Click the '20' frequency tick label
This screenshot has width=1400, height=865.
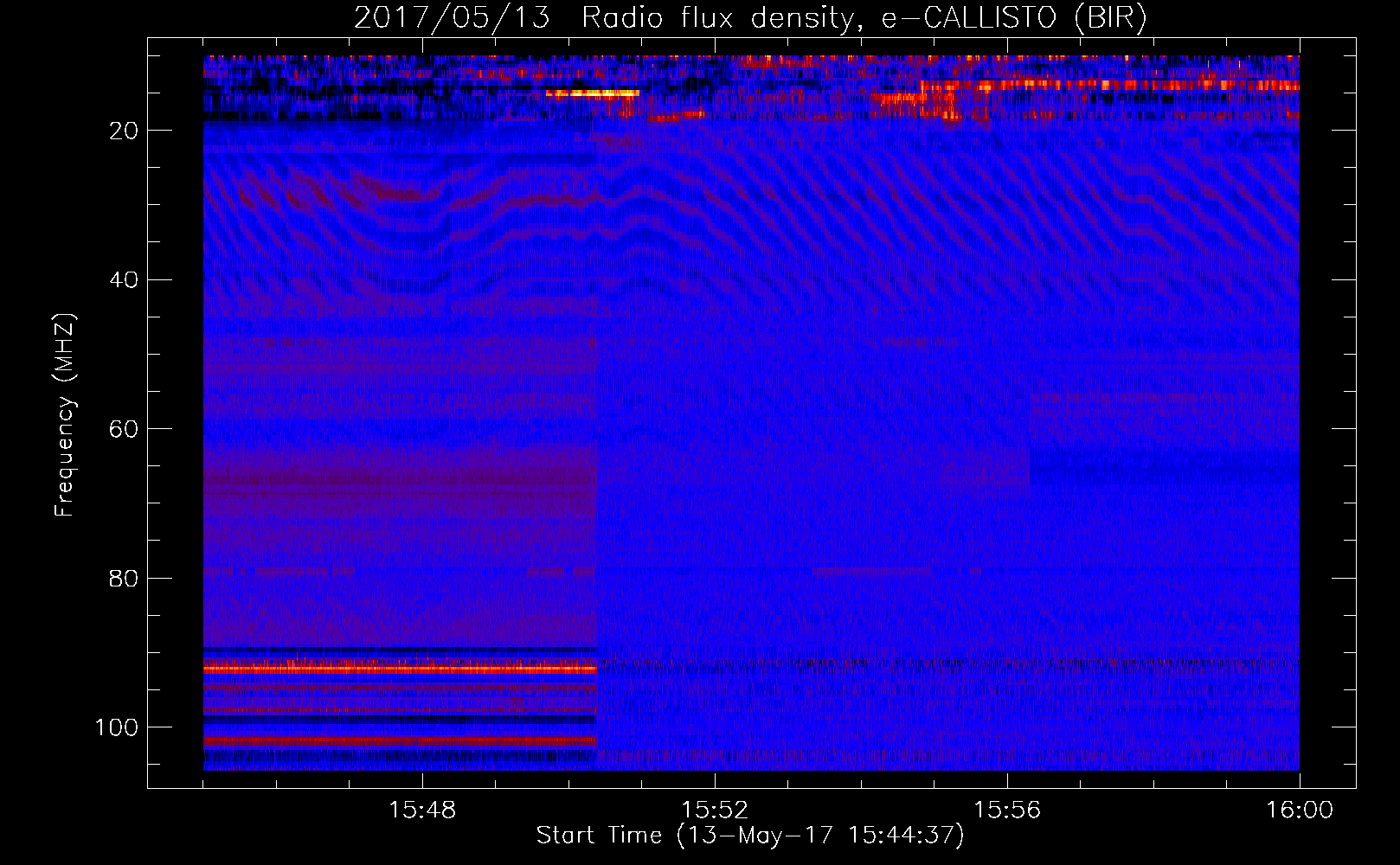125,131
